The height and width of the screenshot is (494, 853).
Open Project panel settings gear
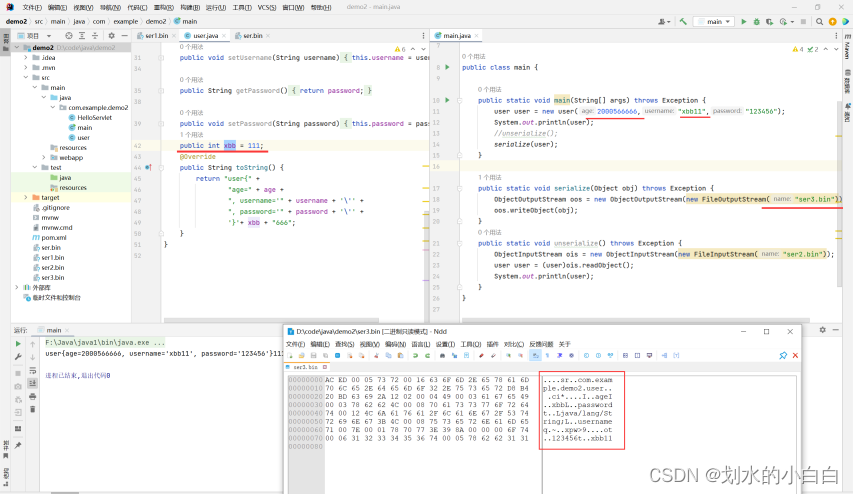click(x=112, y=35)
